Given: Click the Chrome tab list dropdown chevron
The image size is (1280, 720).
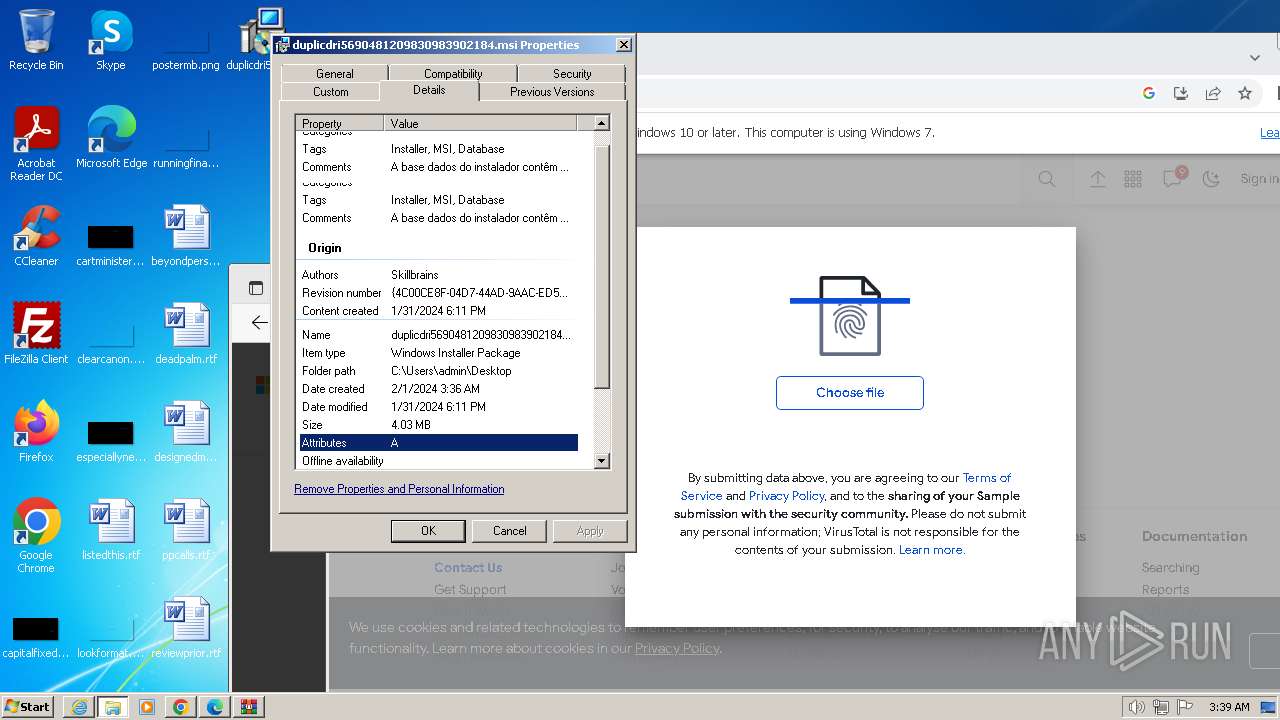Looking at the screenshot, I should pyautogui.click(x=1255, y=58).
